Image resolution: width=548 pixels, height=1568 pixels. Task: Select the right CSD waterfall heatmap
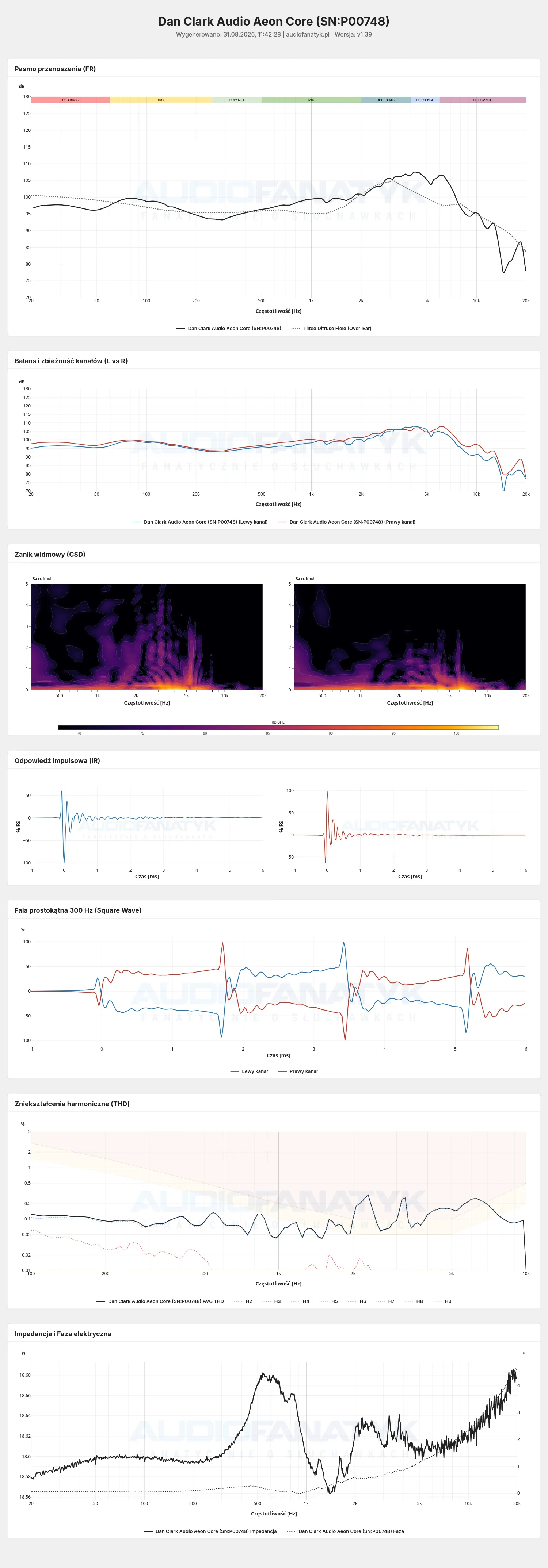click(410, 637)
